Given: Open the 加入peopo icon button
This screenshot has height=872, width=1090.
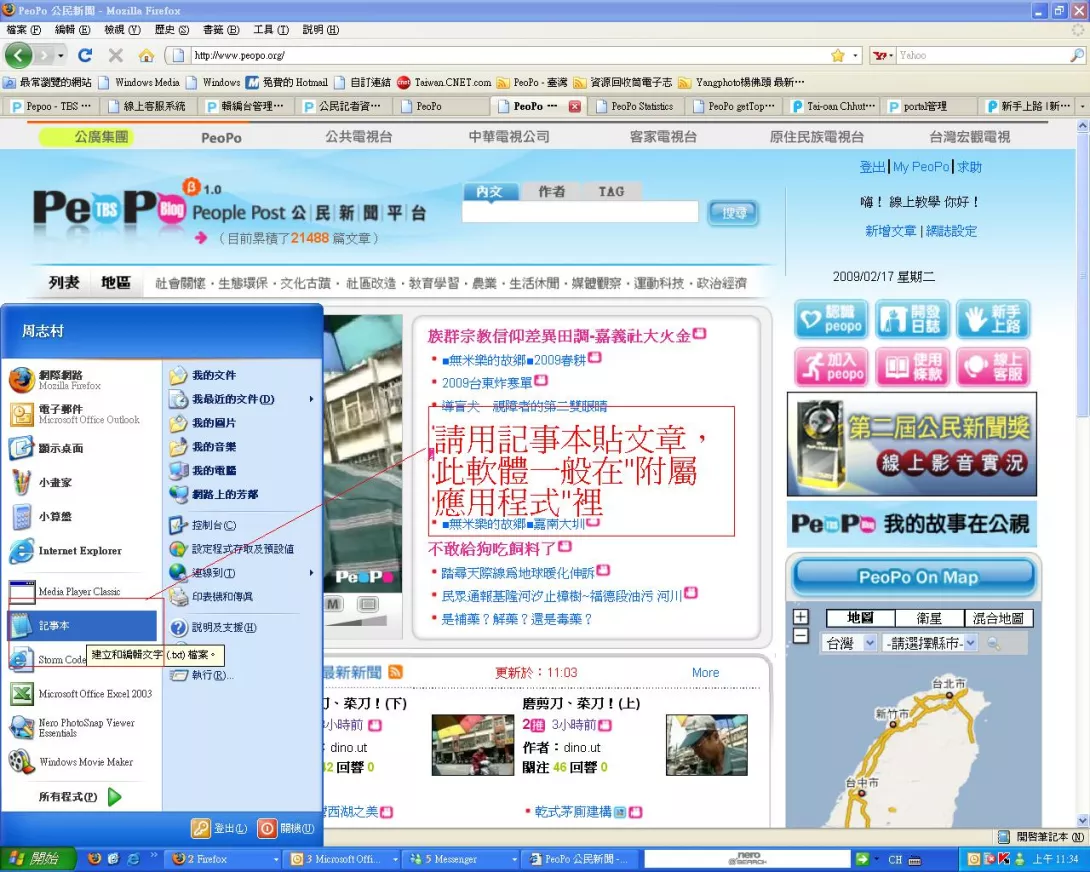Looking at the screenshot, I should point(831,366).
